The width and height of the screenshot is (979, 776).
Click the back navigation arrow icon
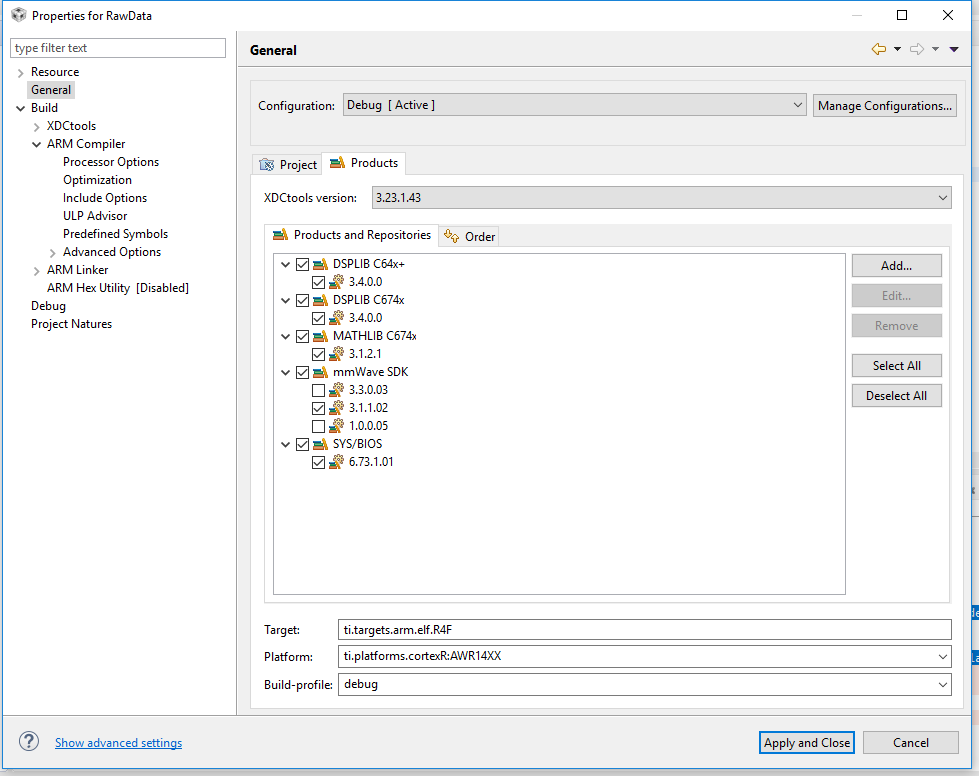click(878, 49)
